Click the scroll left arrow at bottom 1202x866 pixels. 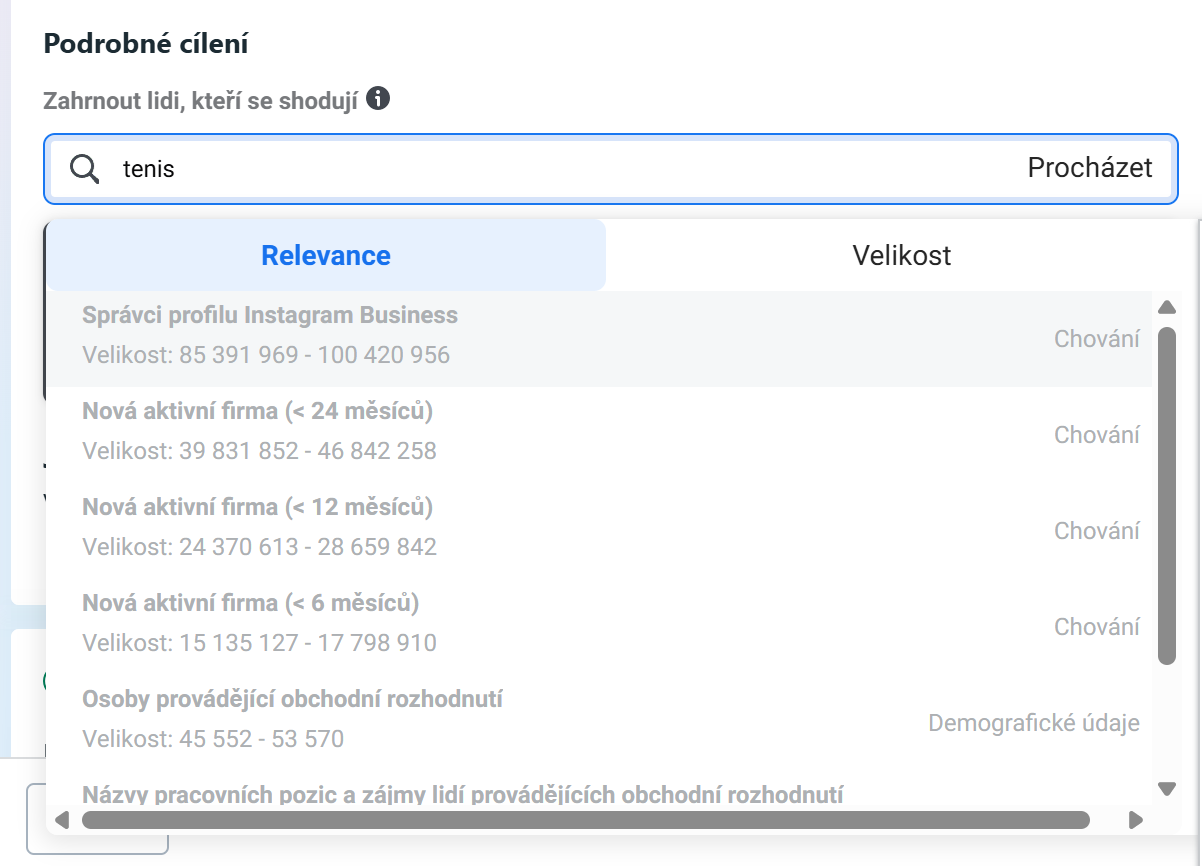[x=62, y=820]
